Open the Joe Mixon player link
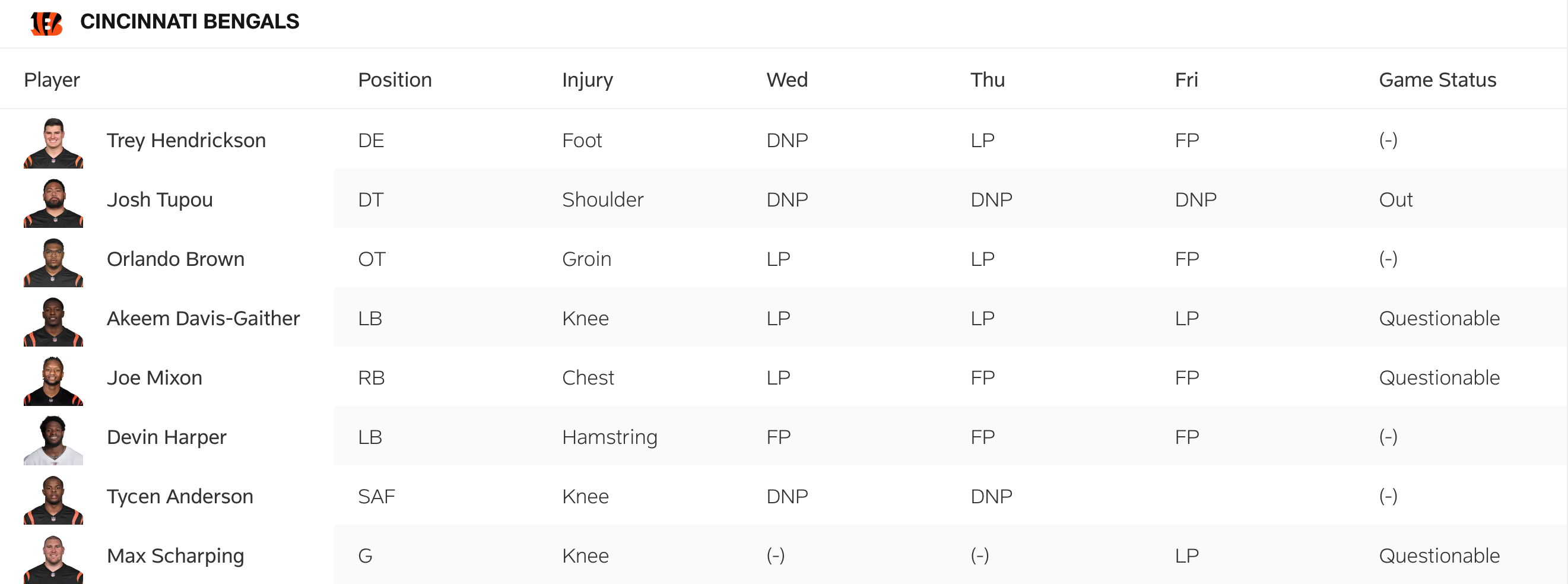Viewport: 1568px width, 584px height. 155,378
